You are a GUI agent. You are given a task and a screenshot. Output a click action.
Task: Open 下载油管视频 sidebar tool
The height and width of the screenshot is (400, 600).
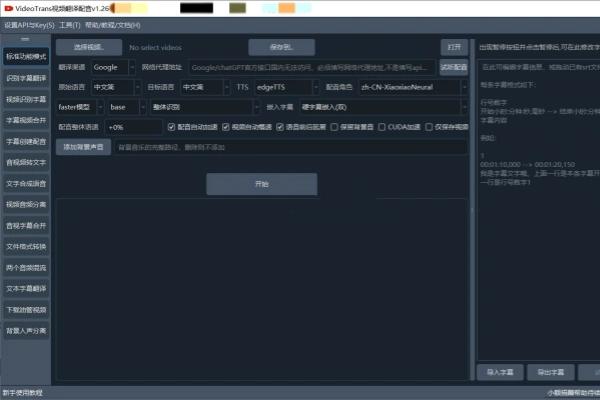(25, 309)
